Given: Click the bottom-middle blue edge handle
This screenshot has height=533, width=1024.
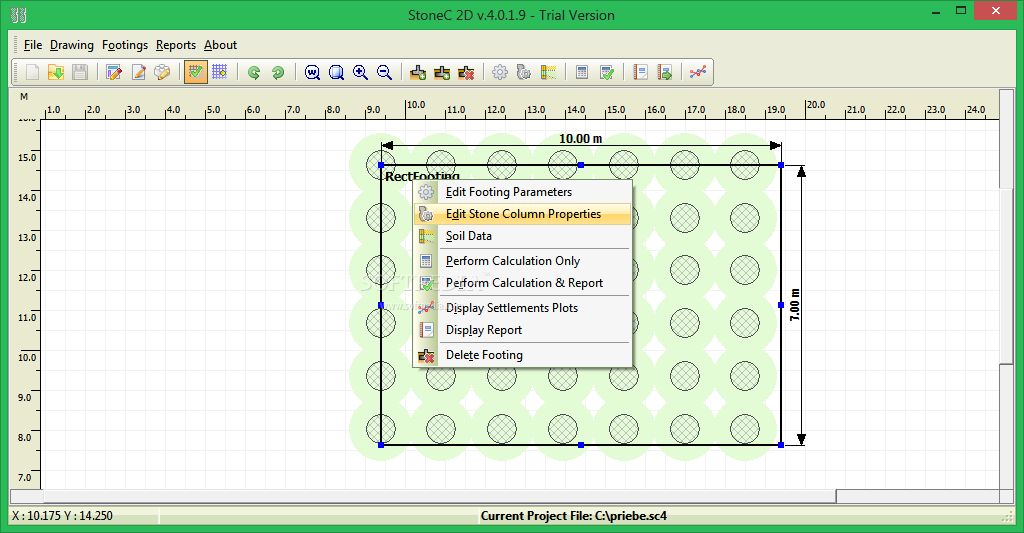Looking at the screenshot, I should (581, 445).
